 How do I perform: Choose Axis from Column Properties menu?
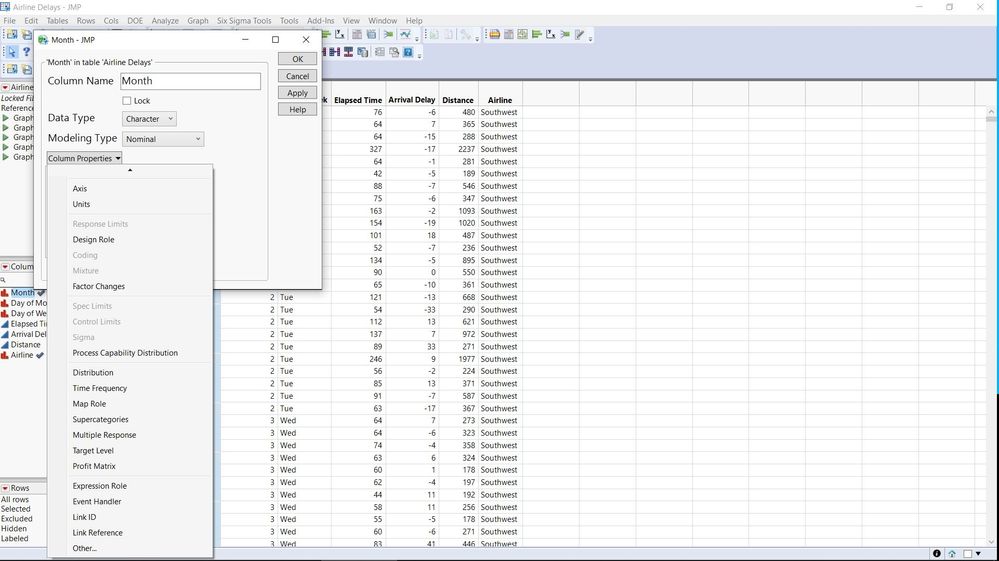click(x=80, y=188)
